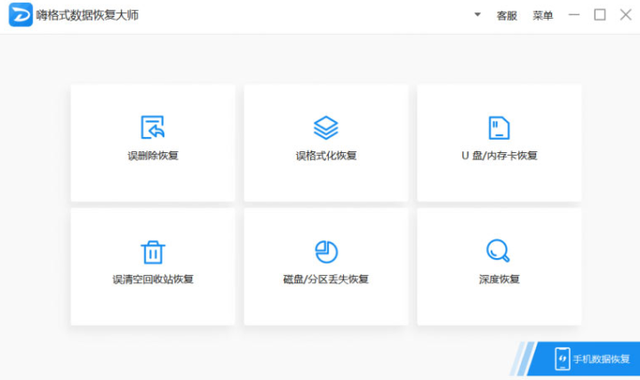Click the 误清空回收站恢复 trash bin icon
The width and height of the screenshot is (640, 380).
(153, 252)
